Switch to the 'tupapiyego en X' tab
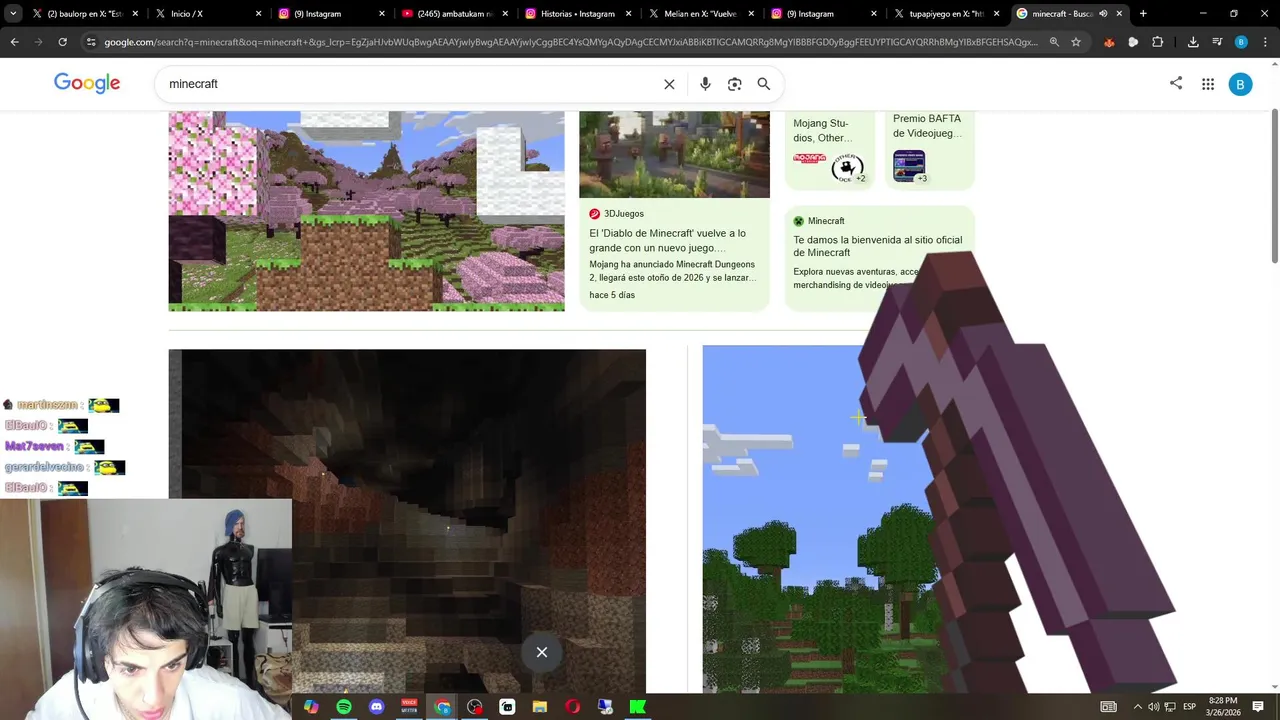 tap(947, 14)
